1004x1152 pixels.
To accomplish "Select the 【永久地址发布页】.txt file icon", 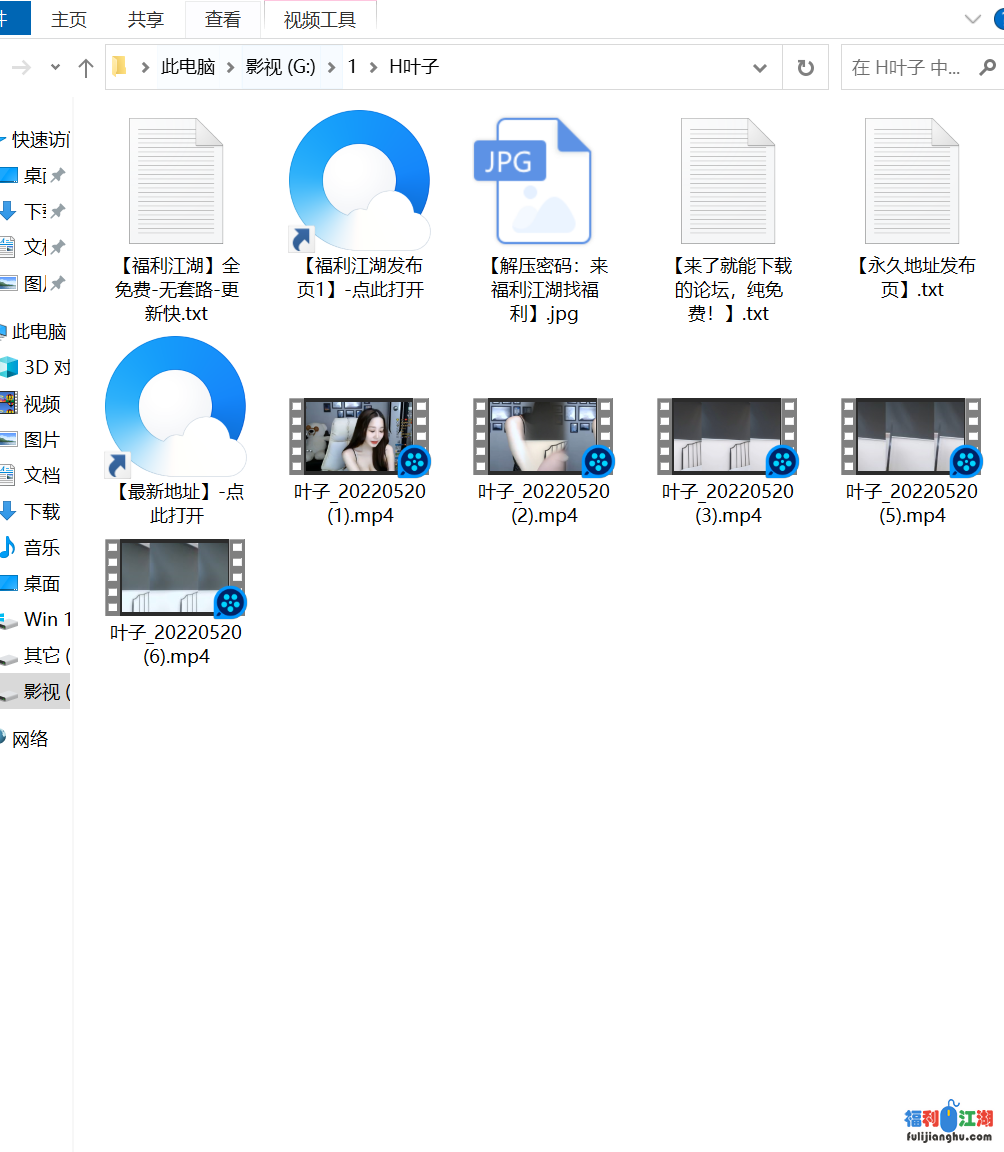I will [x=911, y=181].
